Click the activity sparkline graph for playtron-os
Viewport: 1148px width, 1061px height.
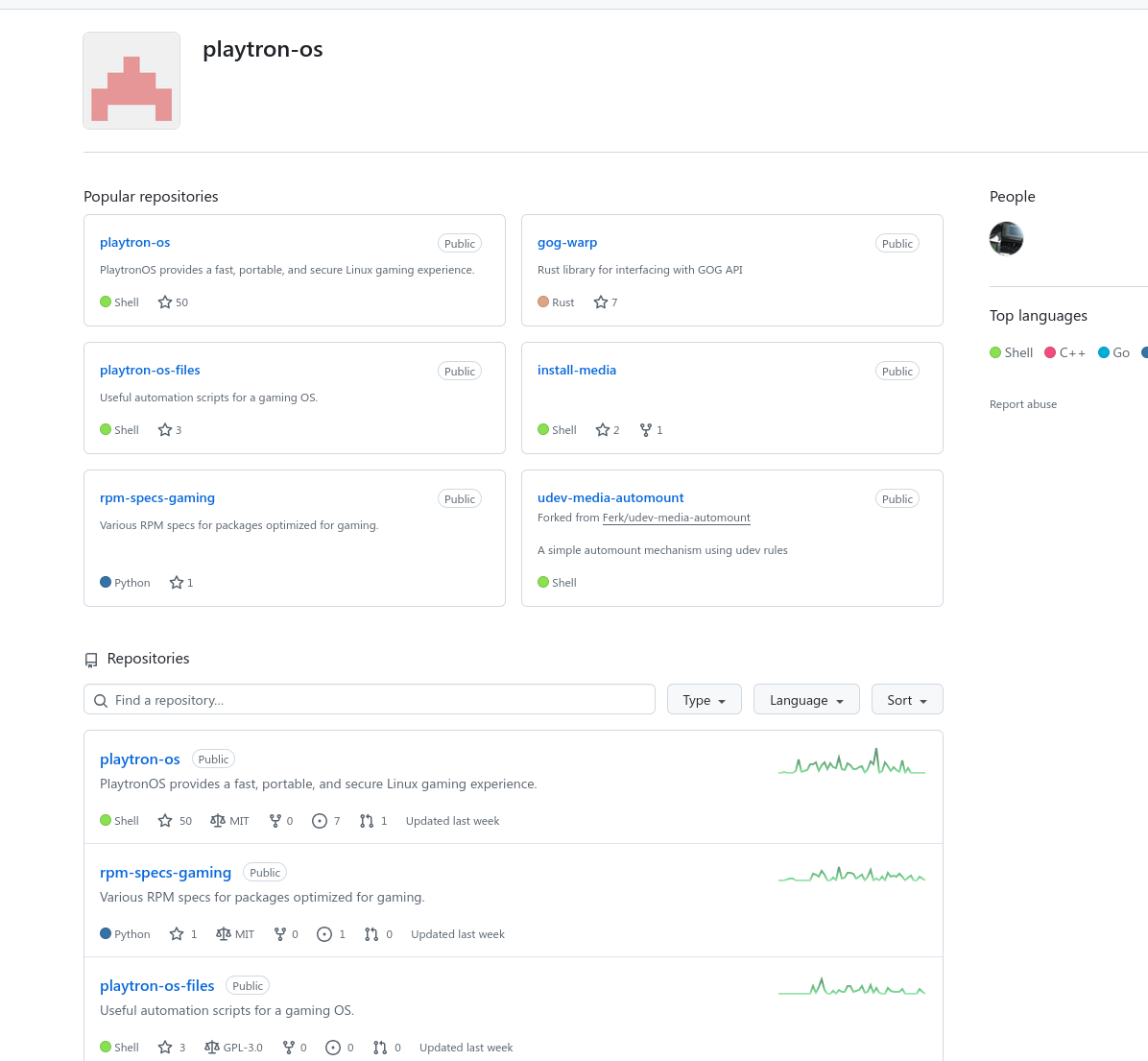pos(851,761)
